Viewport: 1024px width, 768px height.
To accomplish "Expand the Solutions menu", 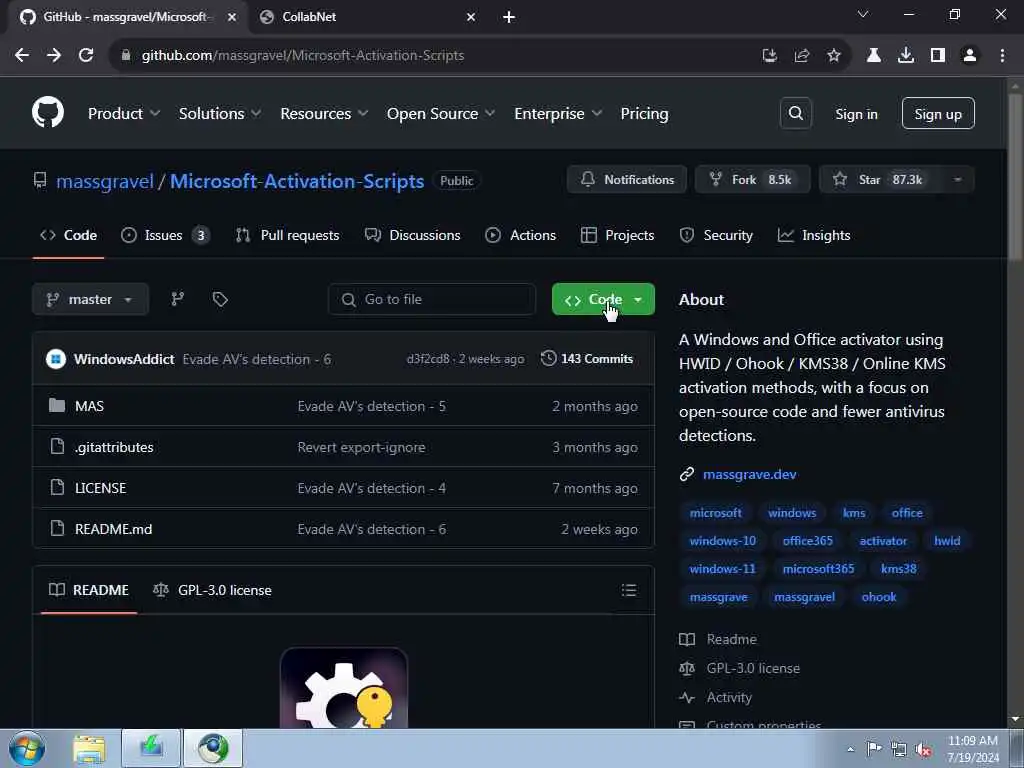I will coord(220,114).
